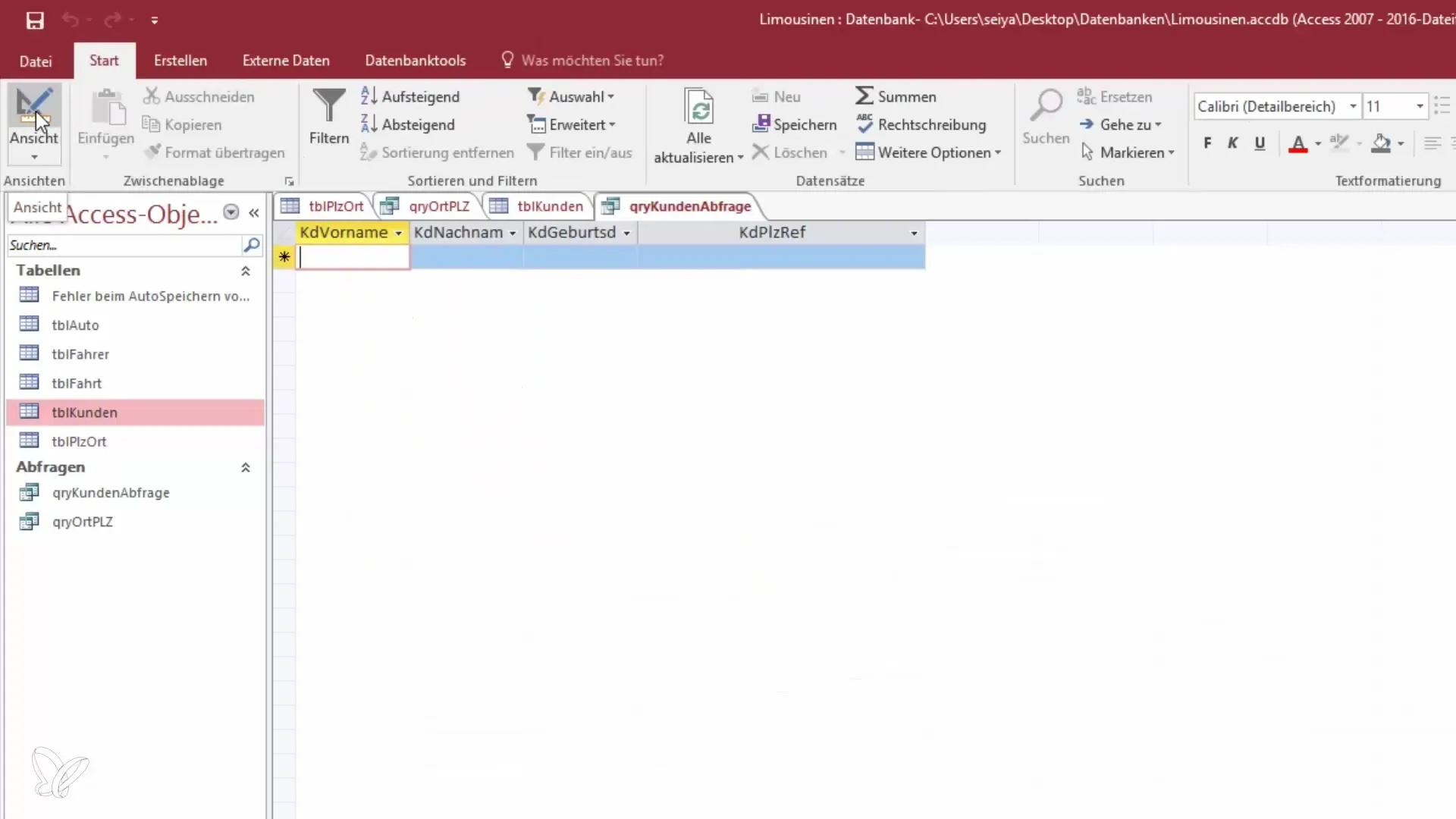Switch to qryOrtPLZ document tab
This screenshot has width=1456, height=819.
point(428,206)
